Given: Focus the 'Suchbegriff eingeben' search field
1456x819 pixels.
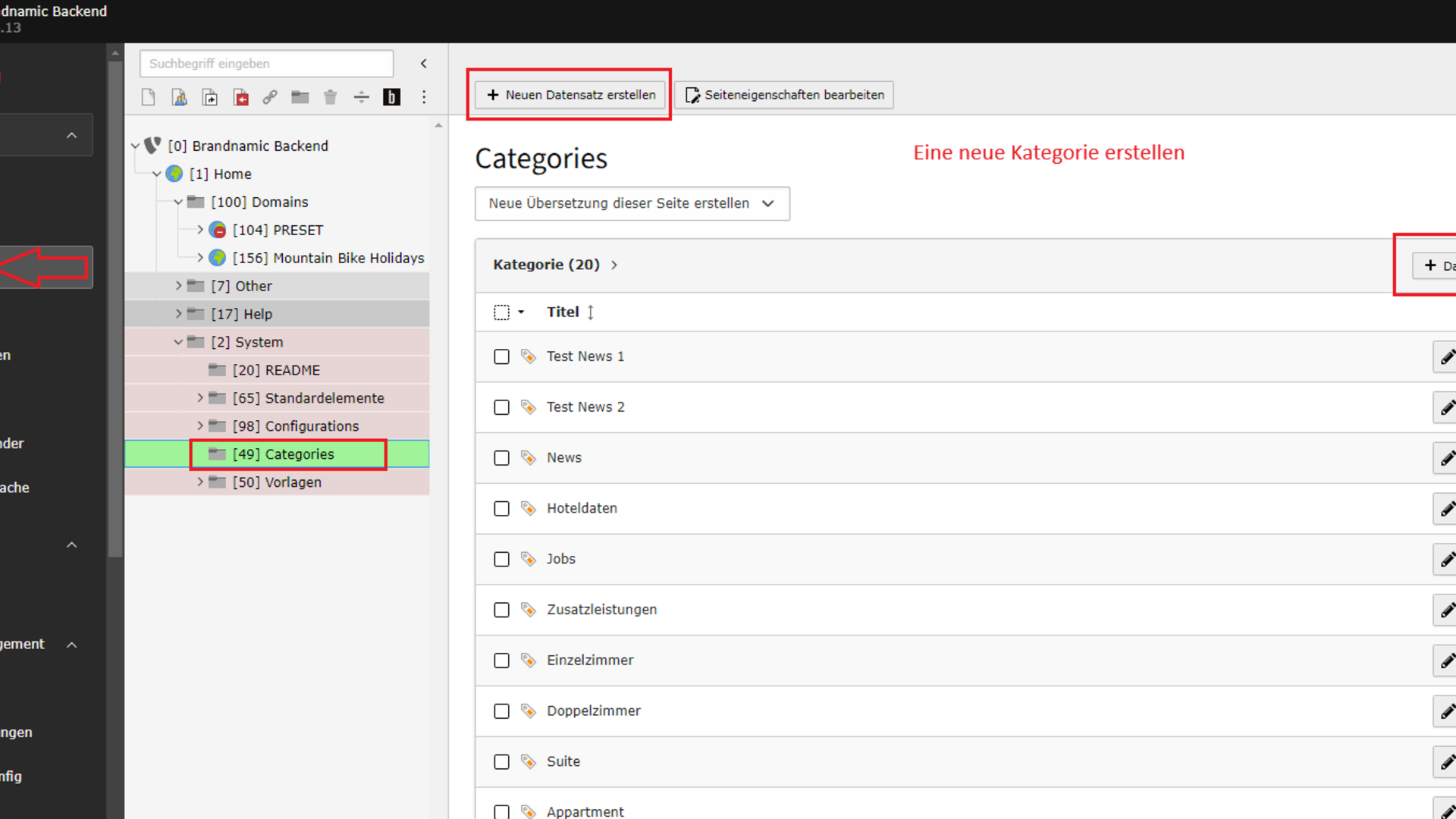Looking at the screenshot, I should tap(266, 64).
